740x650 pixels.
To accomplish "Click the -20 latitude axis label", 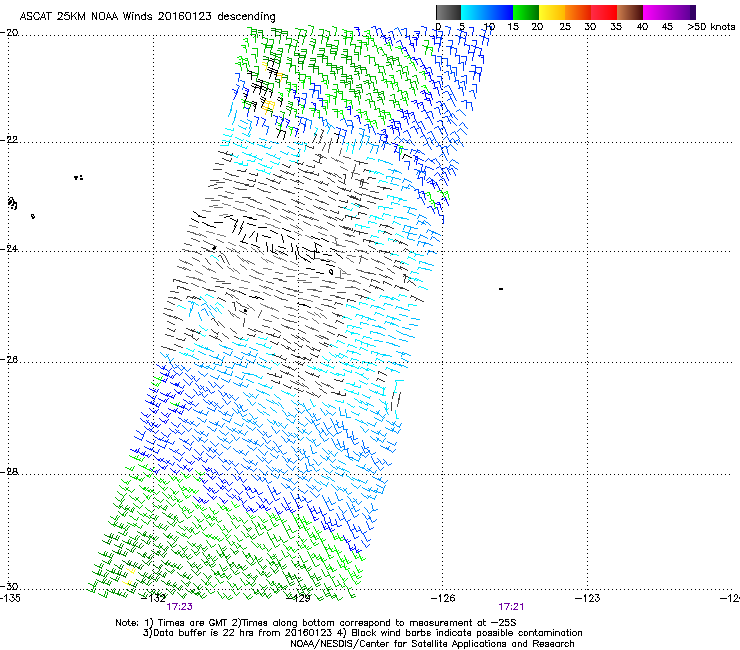I will pyautogui.click(x=9, y=33).
